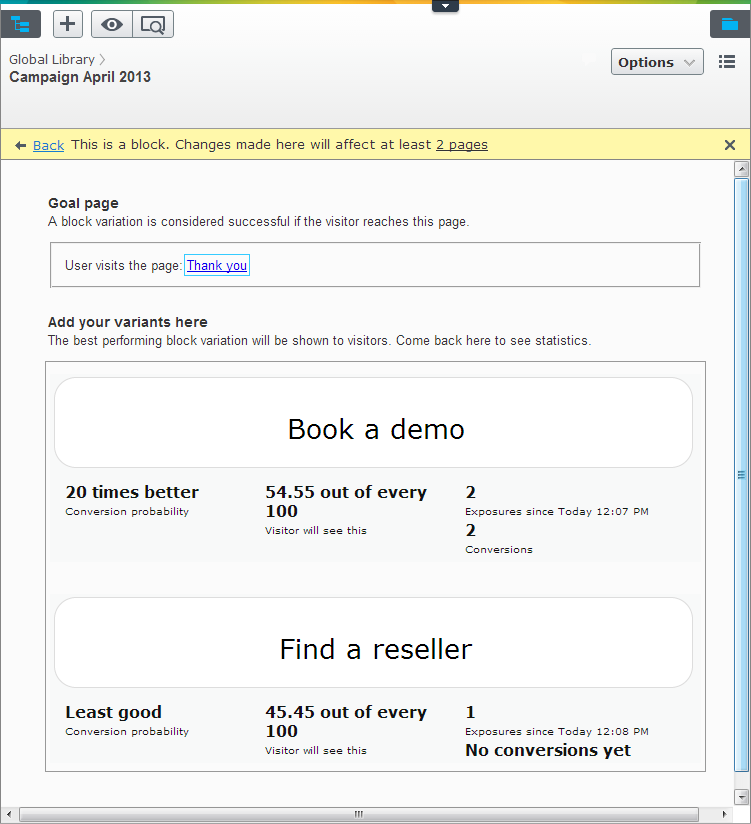This screenshot has height=824, width=751.
Task: Expand the global menu pull-down arrow
Action: (445, 6)
